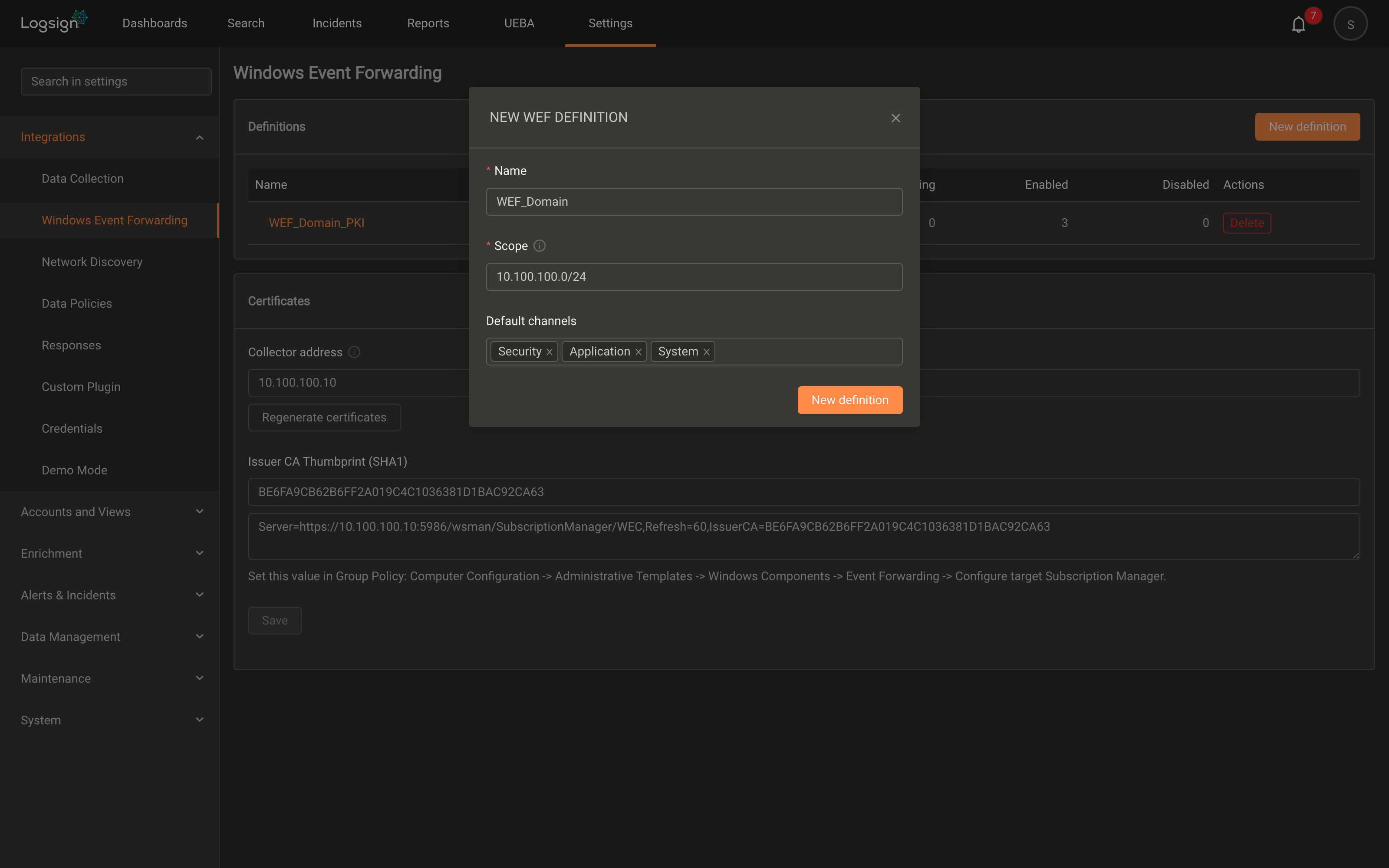
Task: Collapse the Integrations section
Action: 109,137
